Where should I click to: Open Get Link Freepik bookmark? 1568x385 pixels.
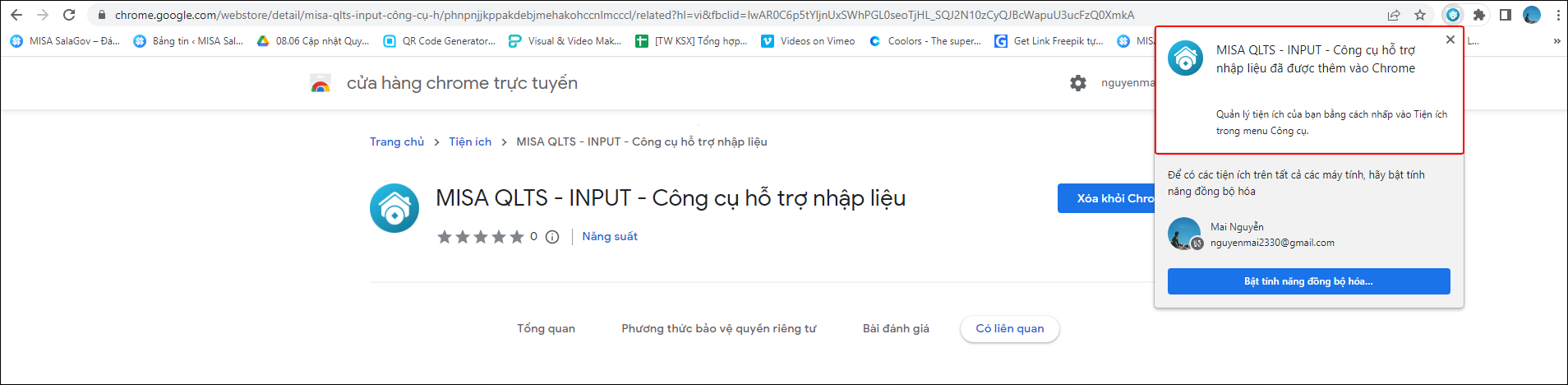point(1049,40)
